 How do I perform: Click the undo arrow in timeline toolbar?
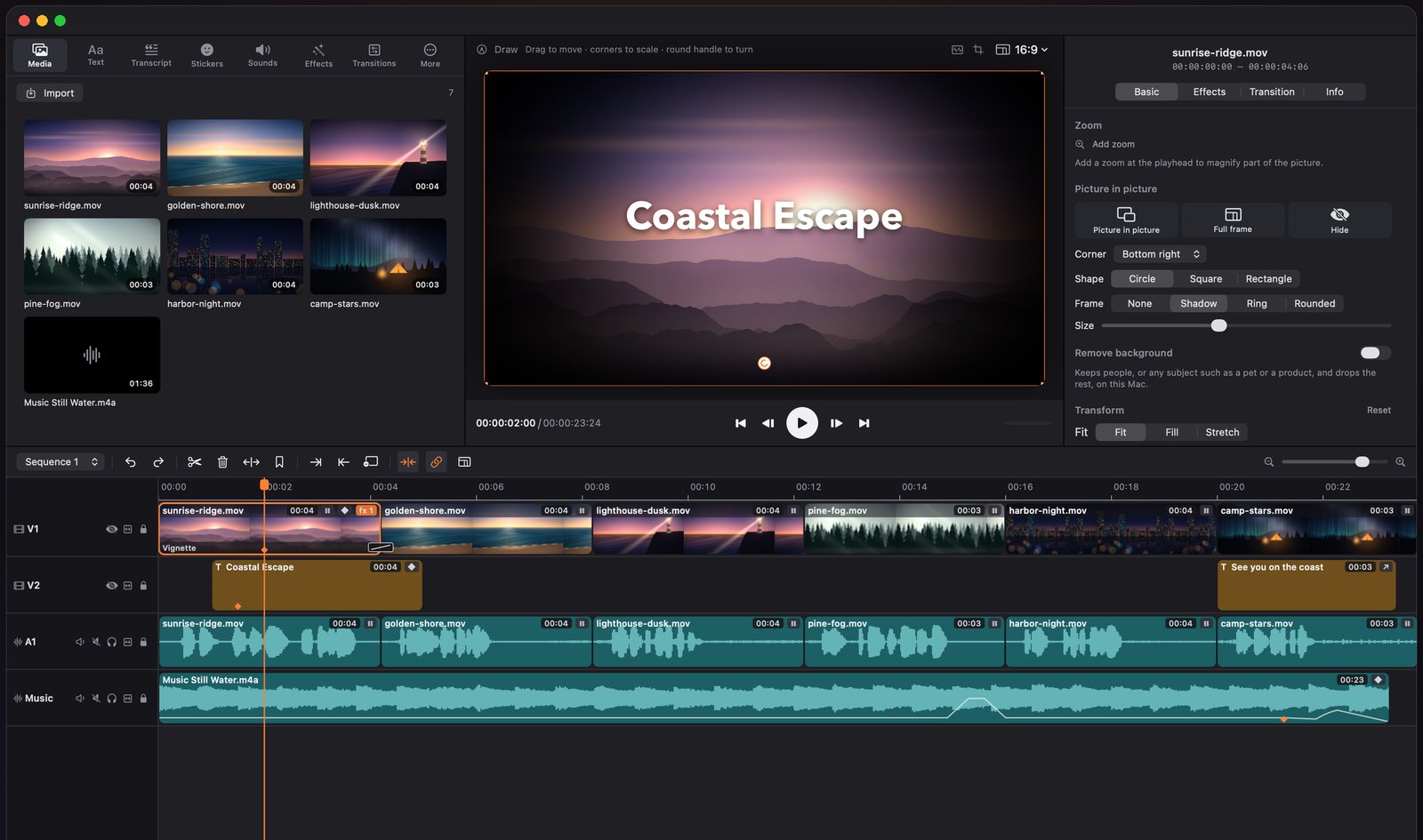131,462
